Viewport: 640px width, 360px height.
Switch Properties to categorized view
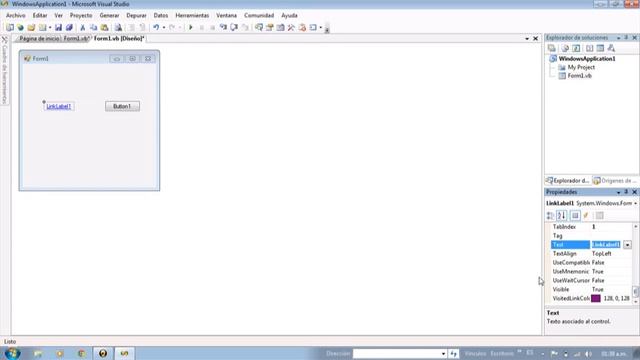550,216
